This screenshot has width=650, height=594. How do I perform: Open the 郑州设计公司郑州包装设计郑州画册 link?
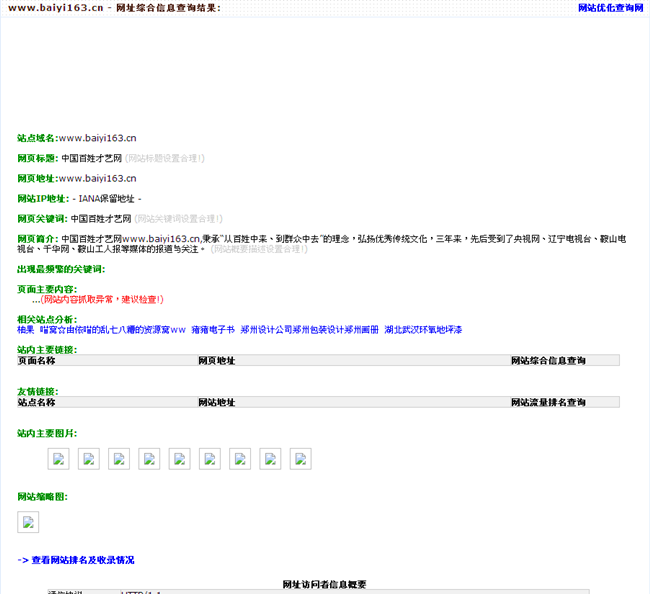point(310,329)
